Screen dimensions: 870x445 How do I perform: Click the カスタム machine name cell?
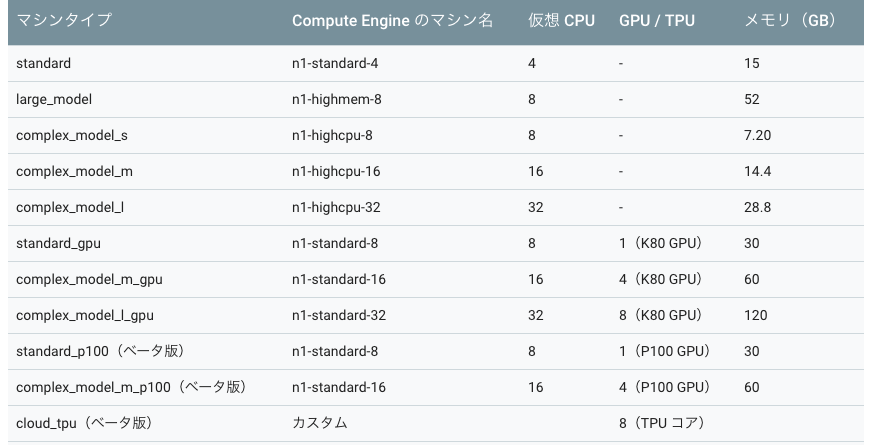pos(319,423)
